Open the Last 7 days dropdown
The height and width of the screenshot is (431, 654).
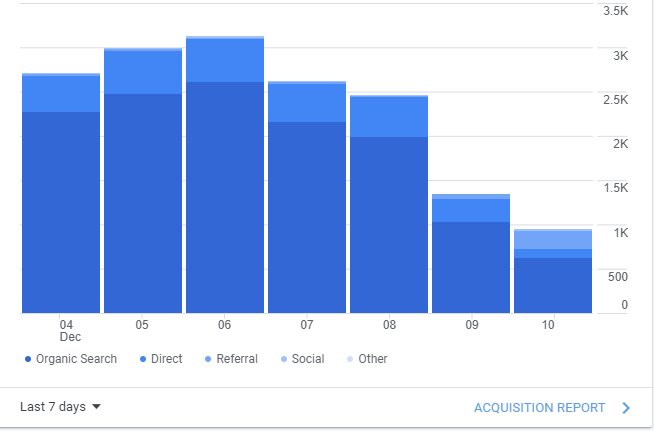[60, 407]
